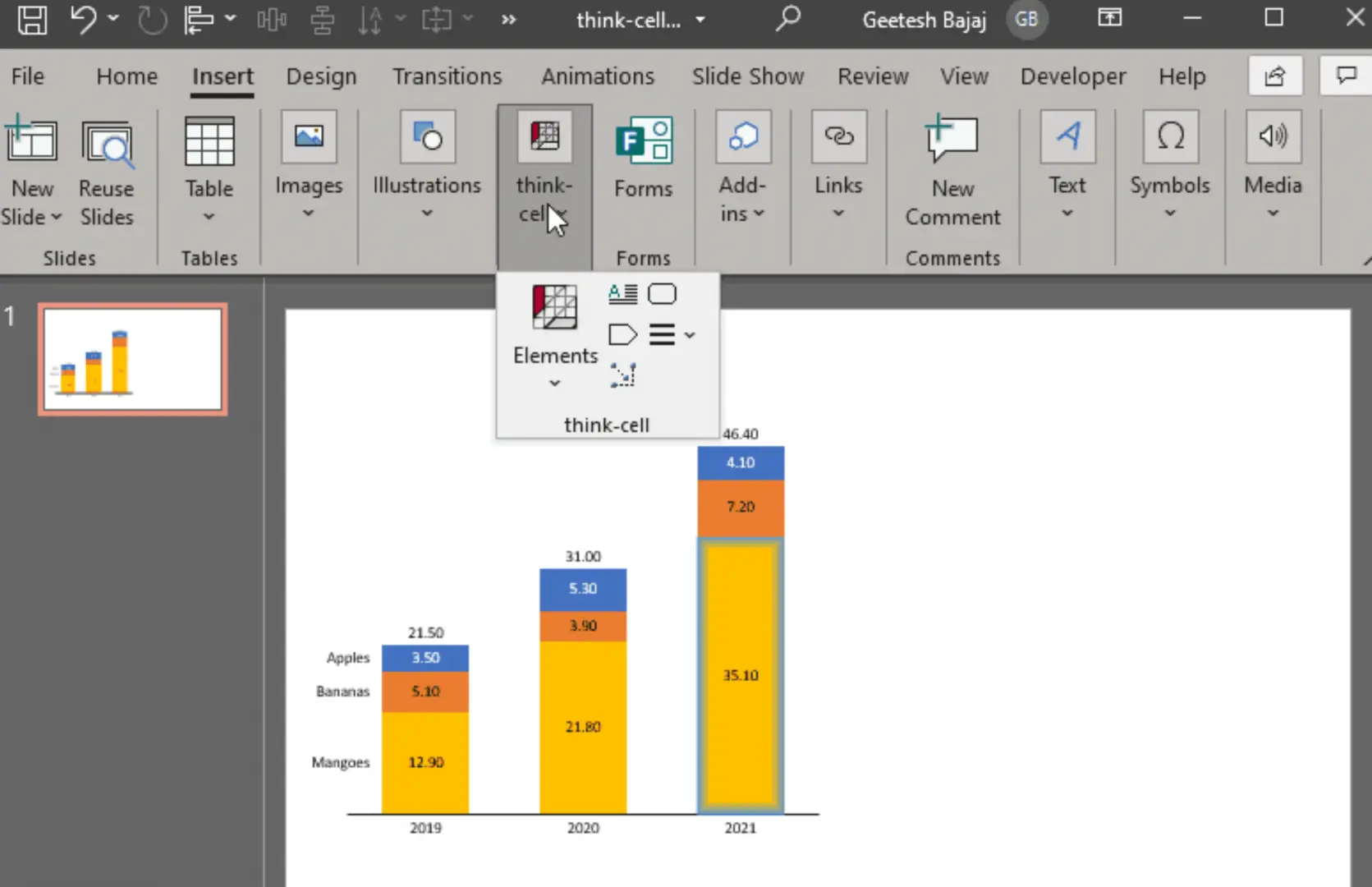1372x887 pixels.
Task: Open the Ribbon Display Options icon
Action: pos(1109,18)
